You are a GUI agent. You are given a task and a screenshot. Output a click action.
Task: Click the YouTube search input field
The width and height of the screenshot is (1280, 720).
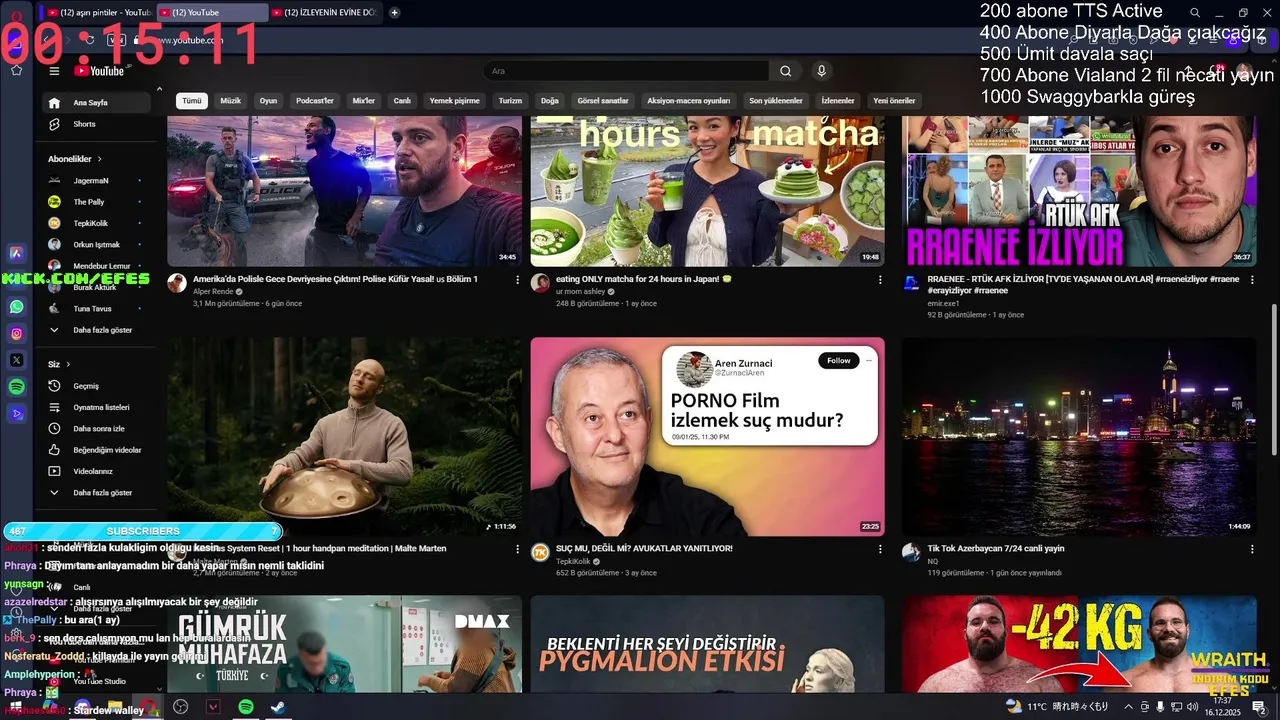point(625,71)
